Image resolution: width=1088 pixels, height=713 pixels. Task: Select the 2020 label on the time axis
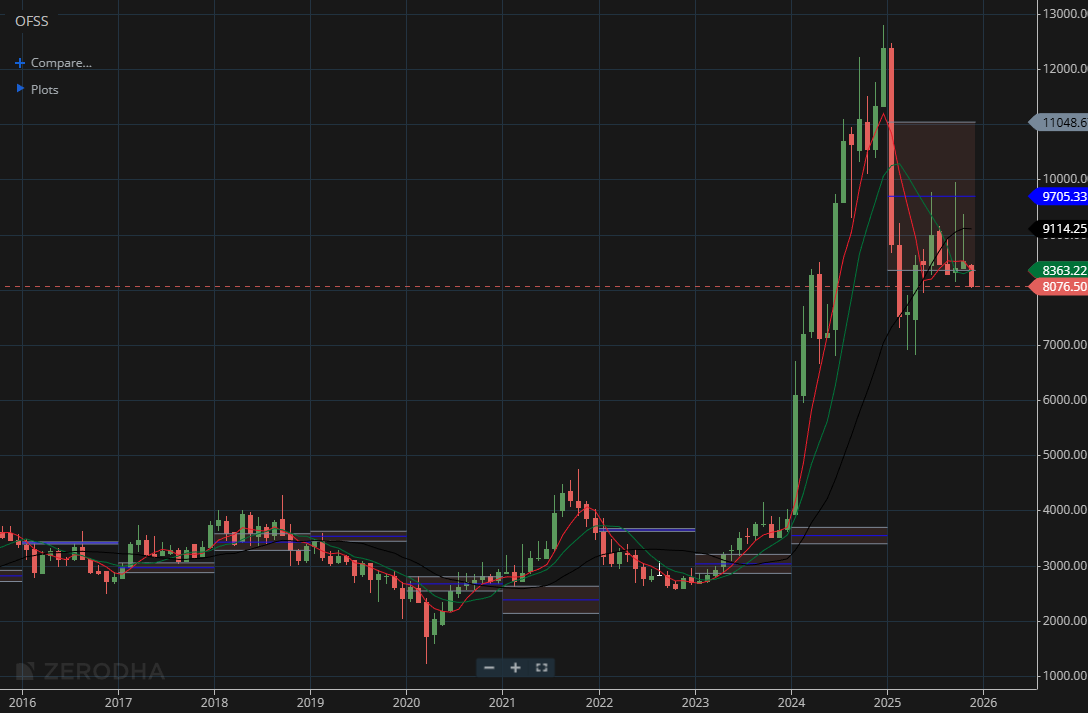click(x=406, y=700)
